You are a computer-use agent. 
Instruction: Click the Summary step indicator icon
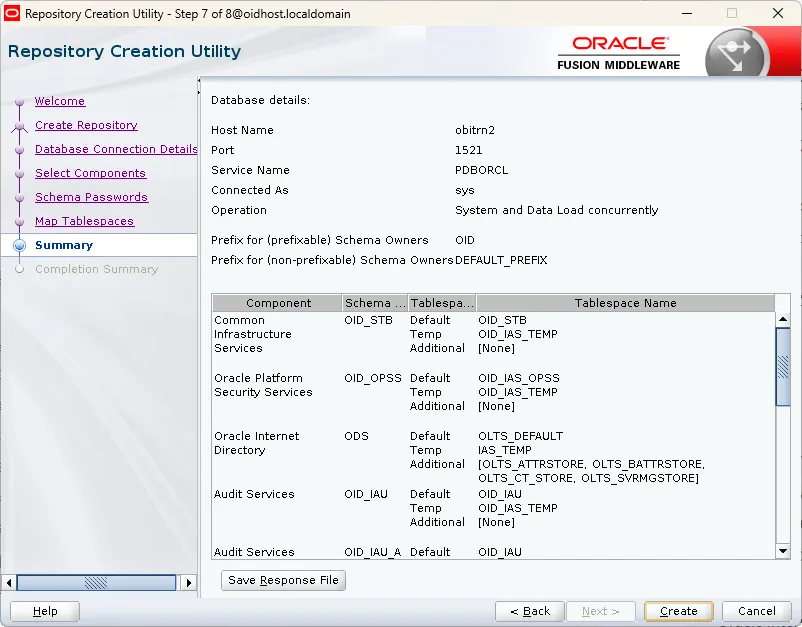tap(19, 246)
